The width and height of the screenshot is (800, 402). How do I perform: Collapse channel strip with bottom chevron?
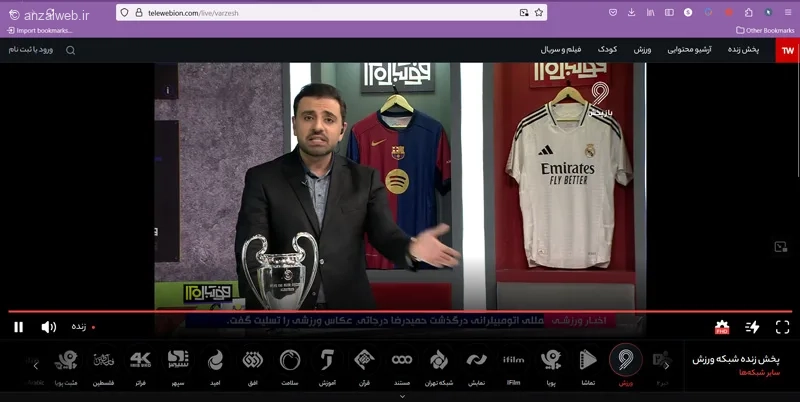(402, 396)
